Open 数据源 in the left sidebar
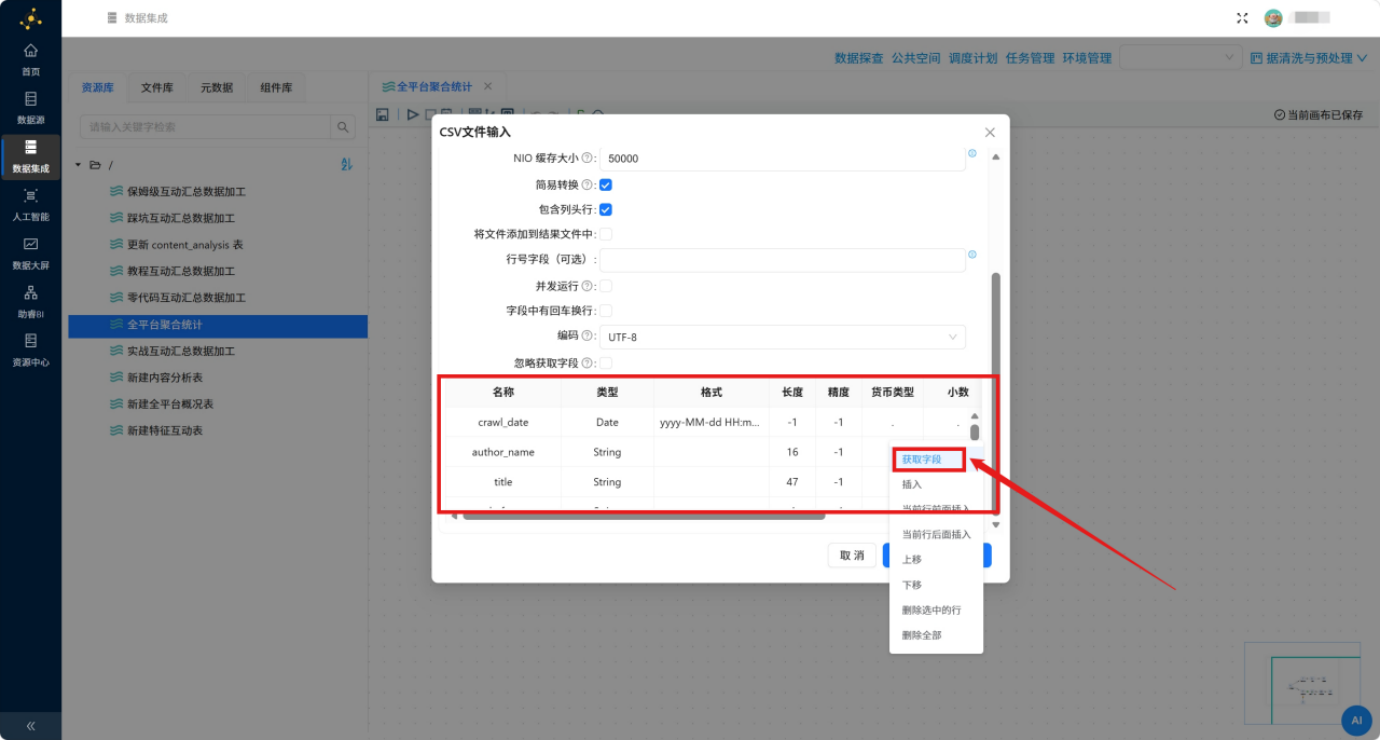The width and height of the screenshot is (1380, 740). (31, 108)
